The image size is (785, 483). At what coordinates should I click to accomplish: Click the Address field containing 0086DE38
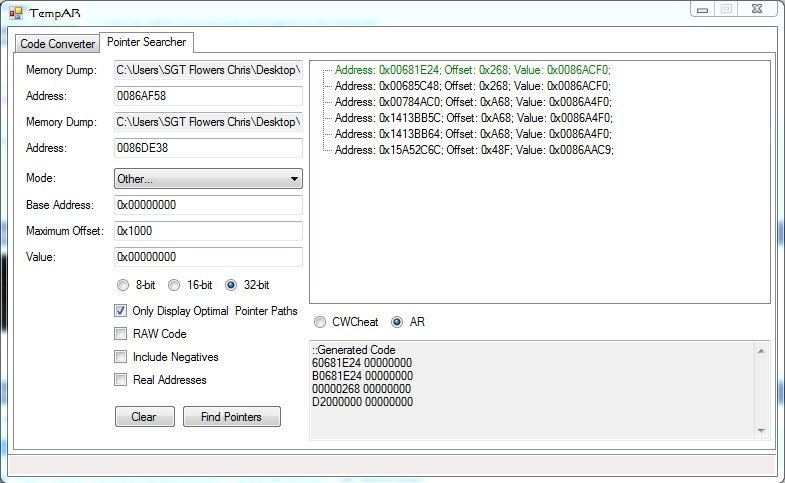[x=208, y=148]
